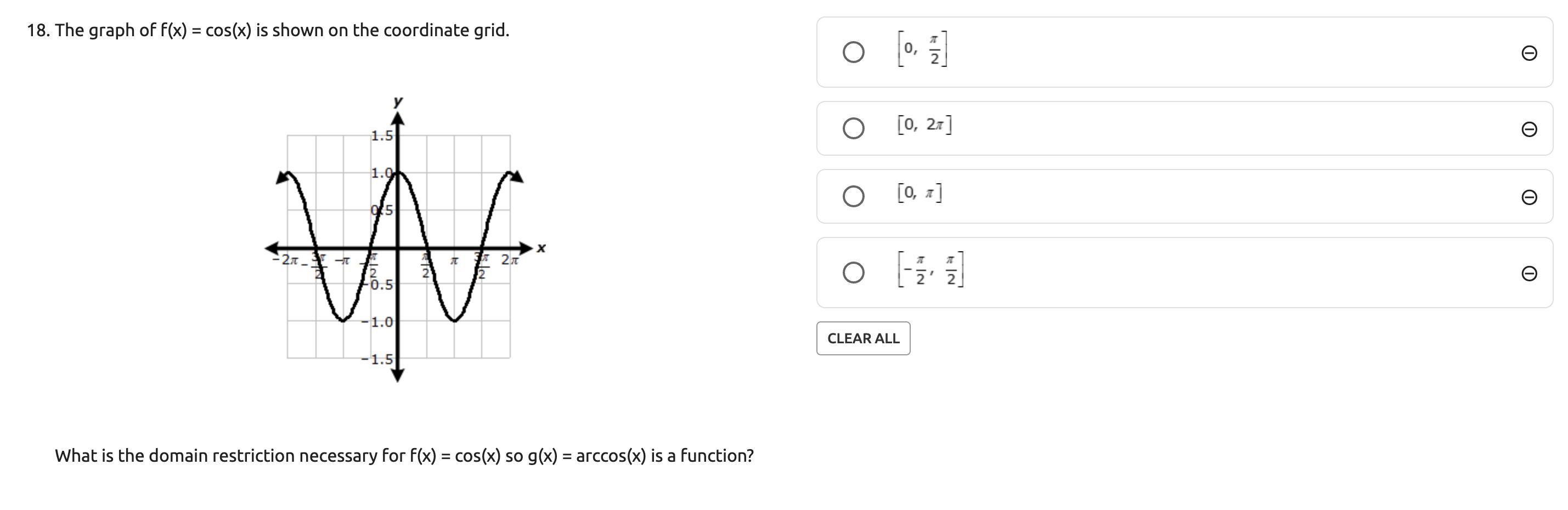Click the [0, π/2] interval answer text
This screenshot has width=1568, height=510.
tap(922, 49)
